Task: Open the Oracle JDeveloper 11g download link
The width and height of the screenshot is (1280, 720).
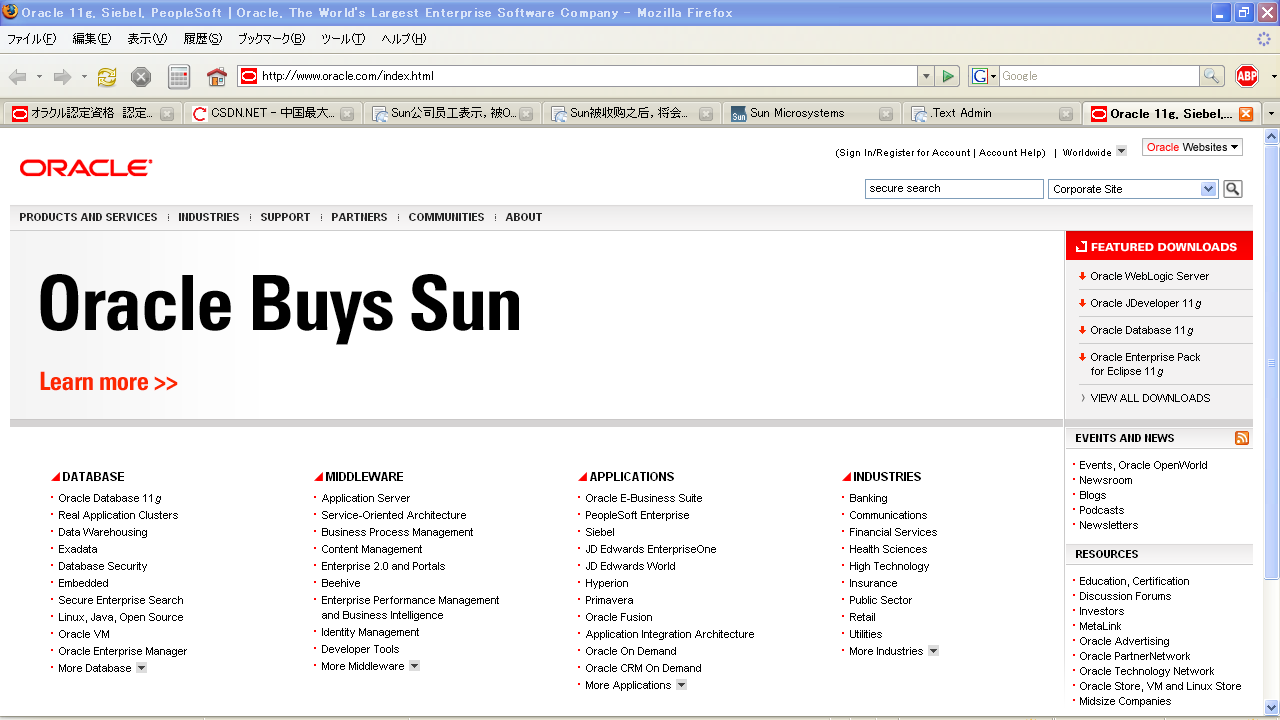Action: click(1146, 303)
